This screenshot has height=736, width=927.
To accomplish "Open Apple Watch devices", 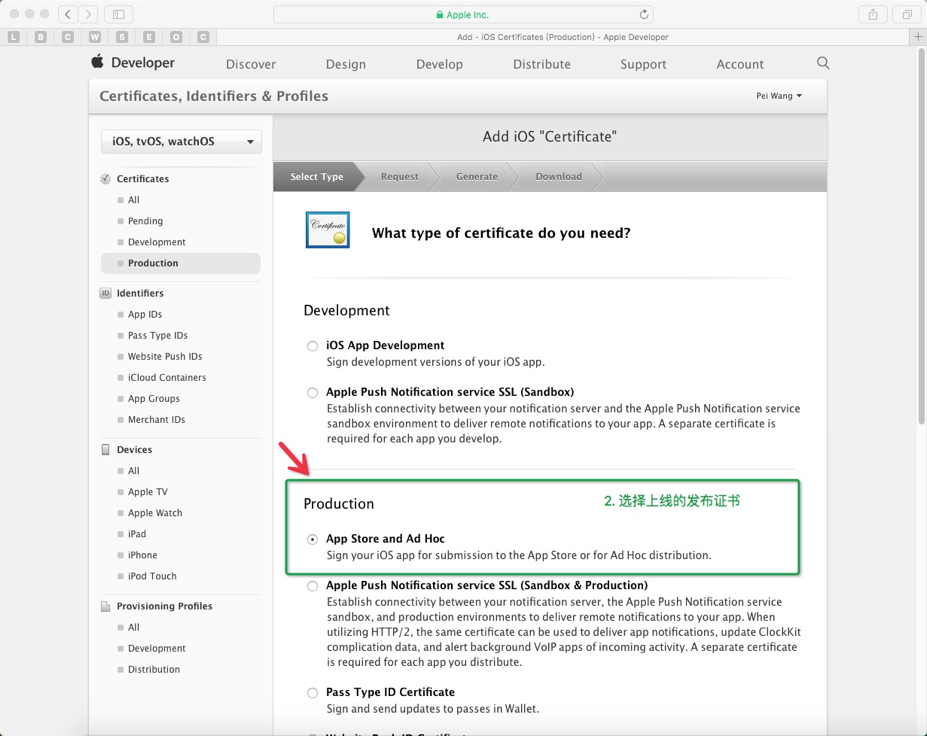I will (x=155, y=513).
